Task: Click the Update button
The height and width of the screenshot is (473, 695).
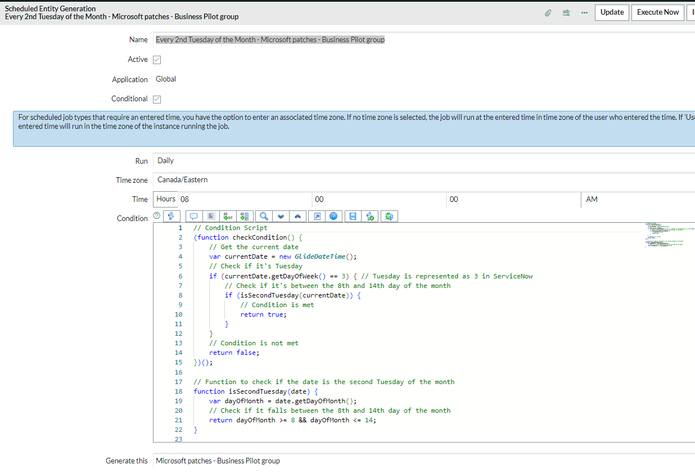Action: pos(612,12)
